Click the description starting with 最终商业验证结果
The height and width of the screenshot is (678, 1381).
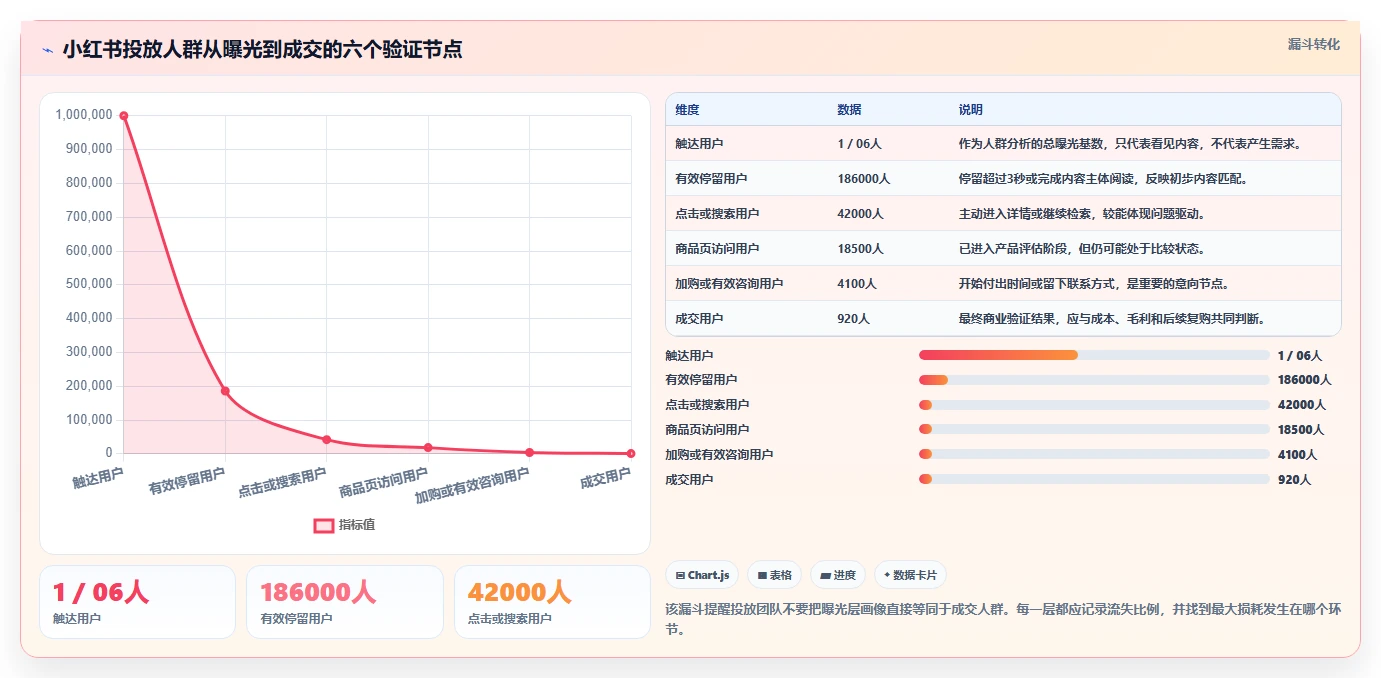point(1112,319)
